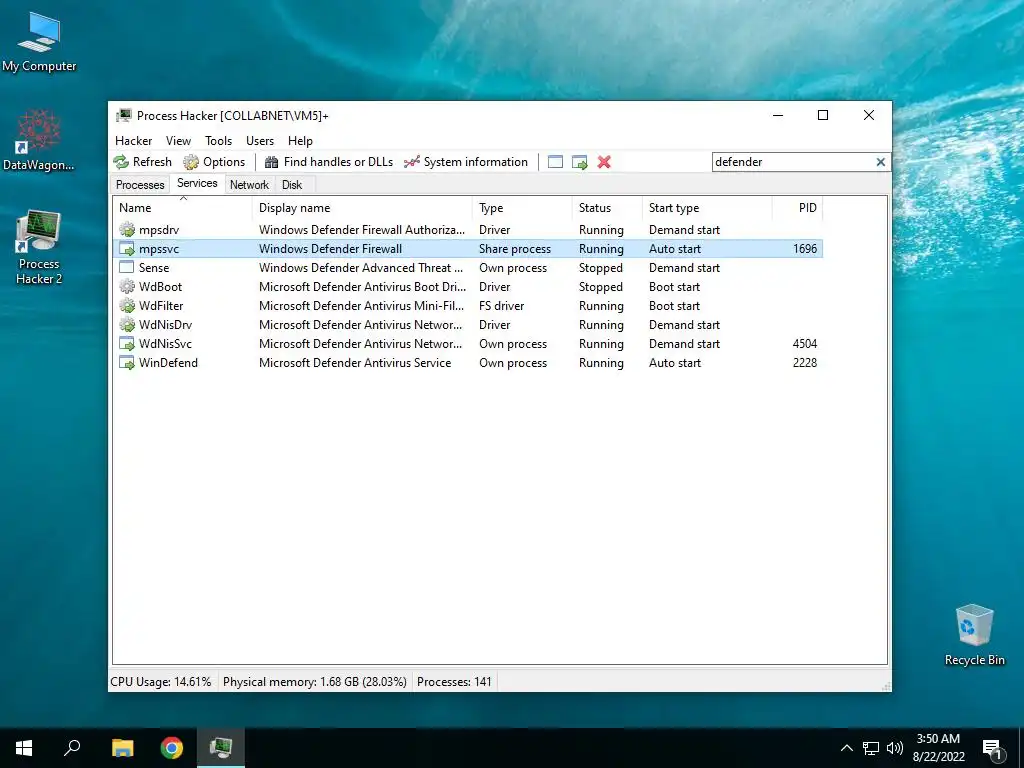This screenshot has height=768, width=1024.
Task: Click the WdNisSvc service icon
Action: (127, 344)
